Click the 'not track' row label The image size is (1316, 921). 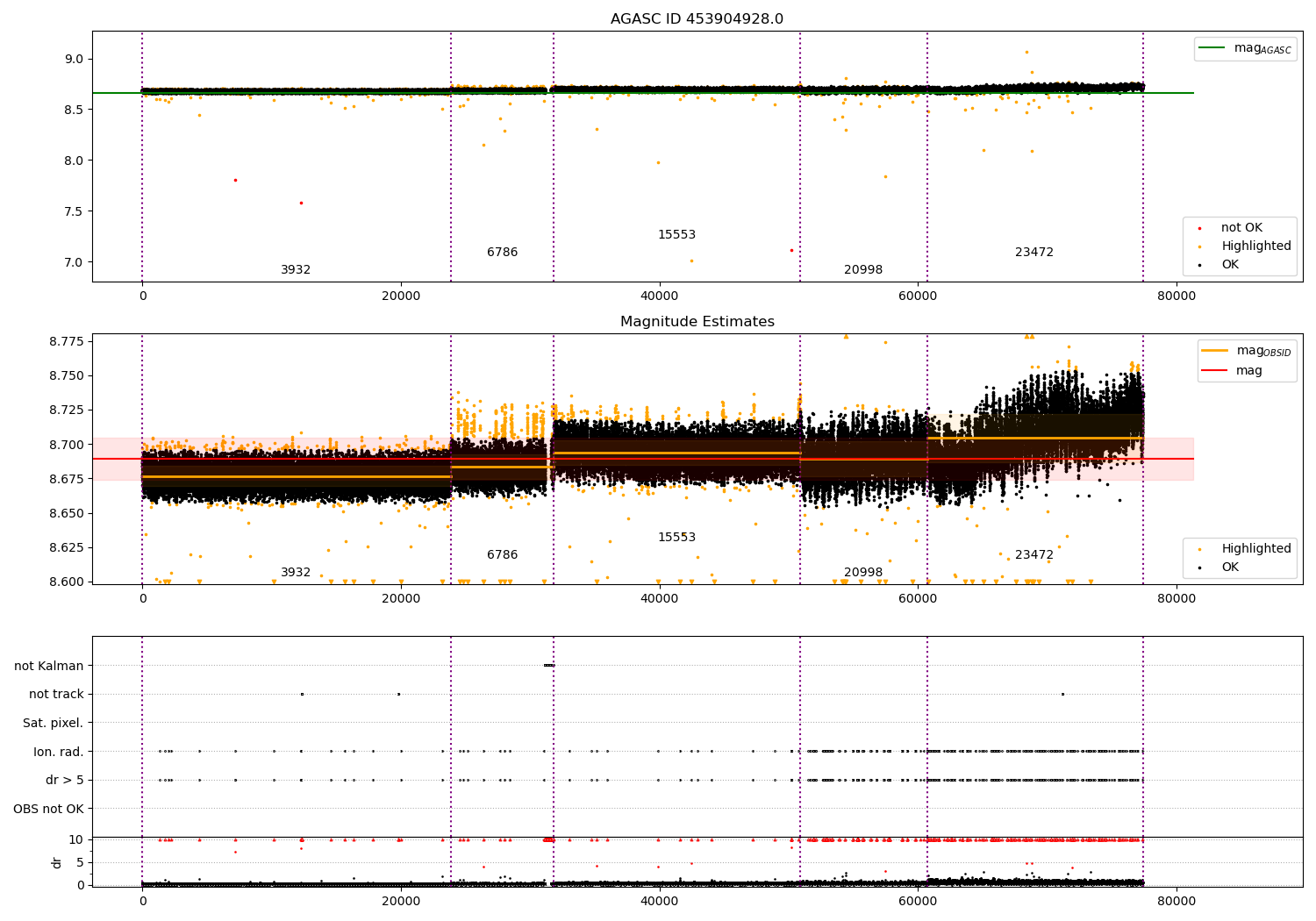click(56, 695)
